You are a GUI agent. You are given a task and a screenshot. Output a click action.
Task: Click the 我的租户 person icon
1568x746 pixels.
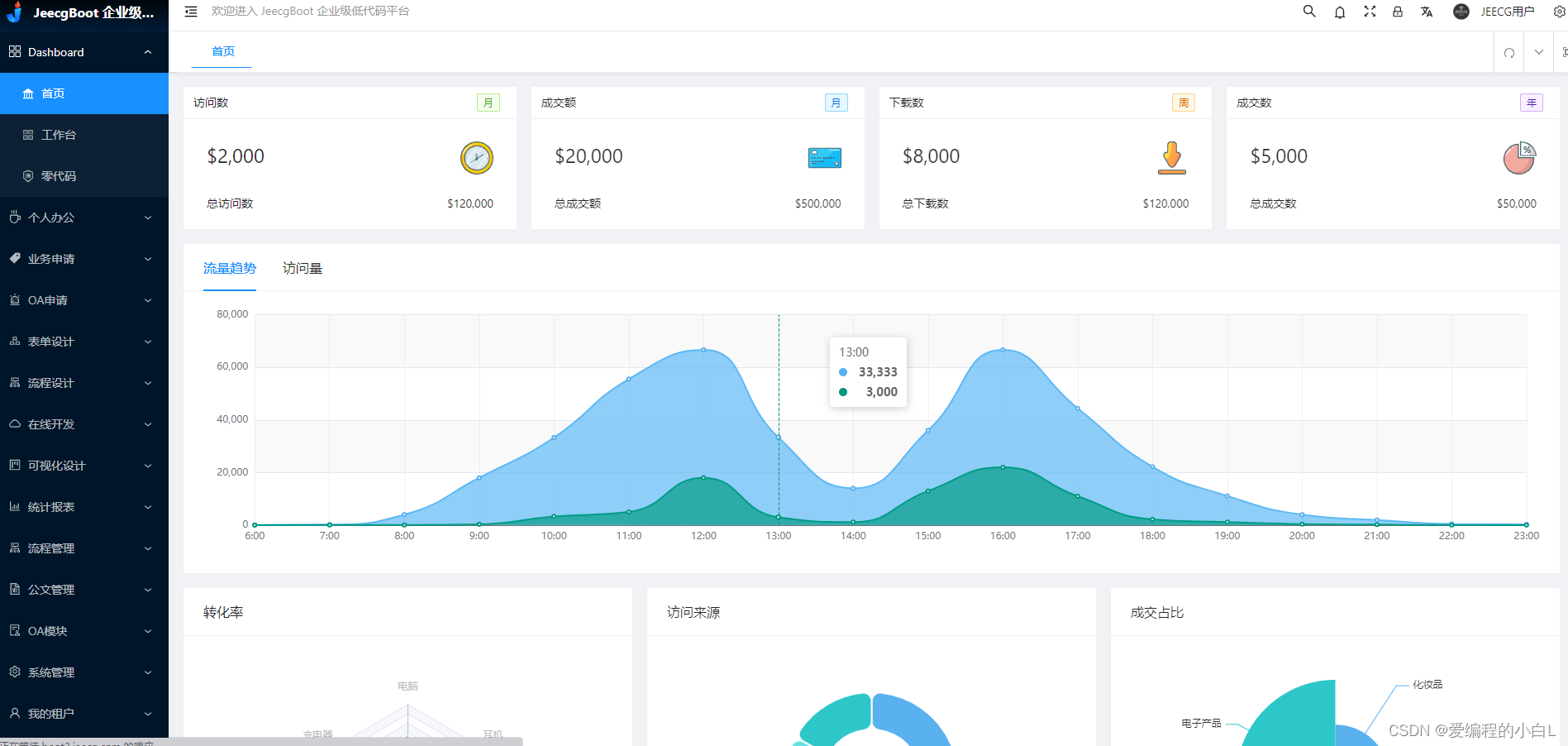(x=15, y=714)
